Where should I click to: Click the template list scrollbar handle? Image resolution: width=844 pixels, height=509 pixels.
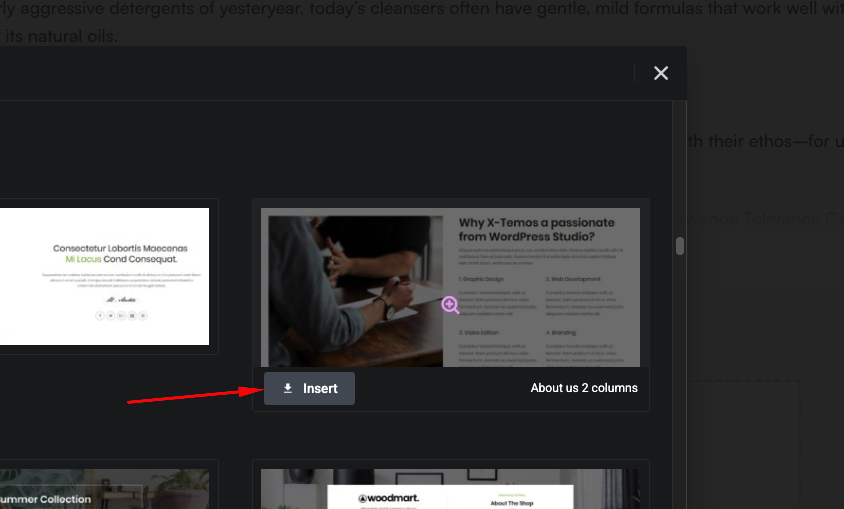tap(680, 246)
